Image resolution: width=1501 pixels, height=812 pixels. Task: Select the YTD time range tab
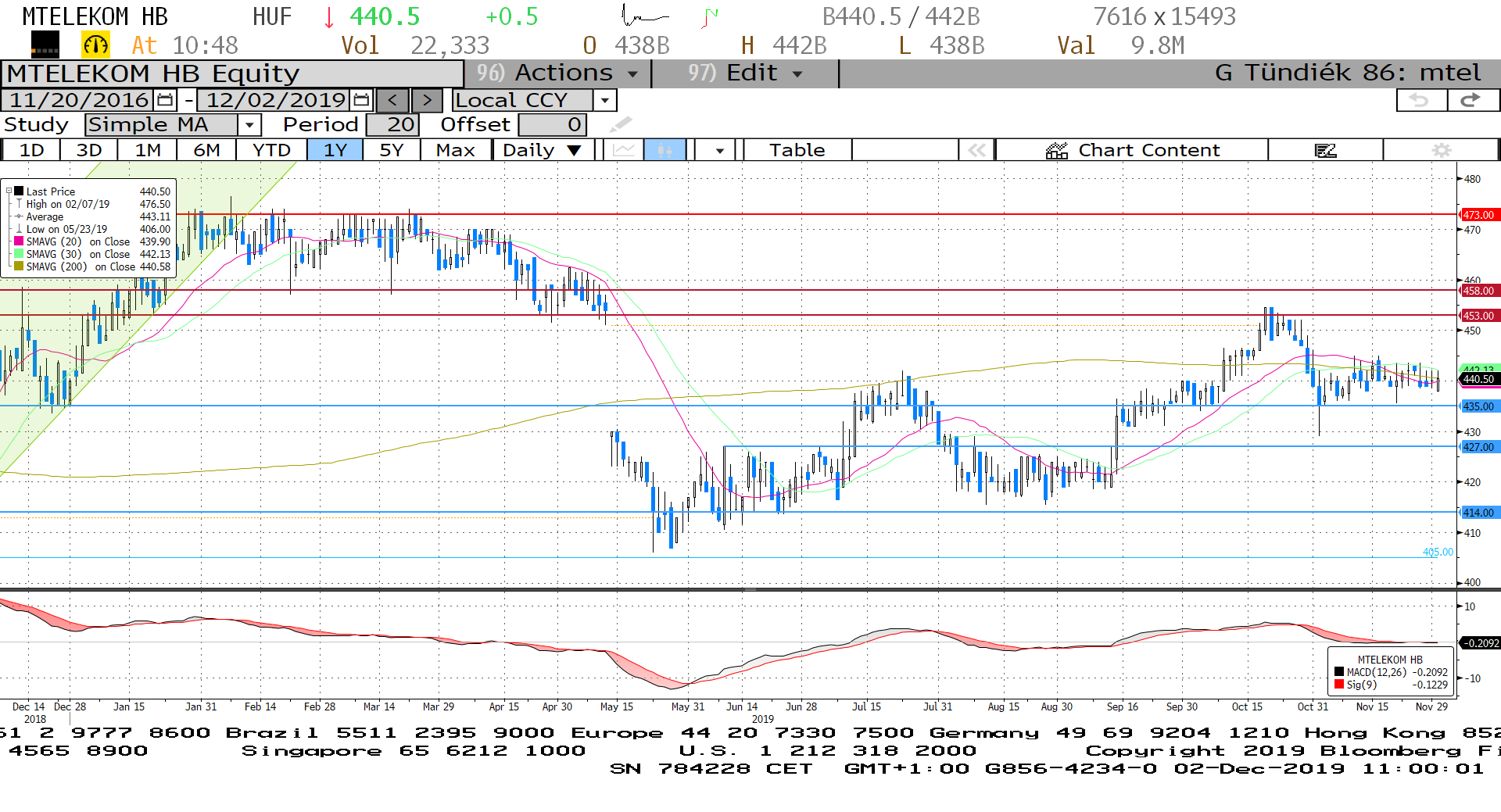[271, 150]
